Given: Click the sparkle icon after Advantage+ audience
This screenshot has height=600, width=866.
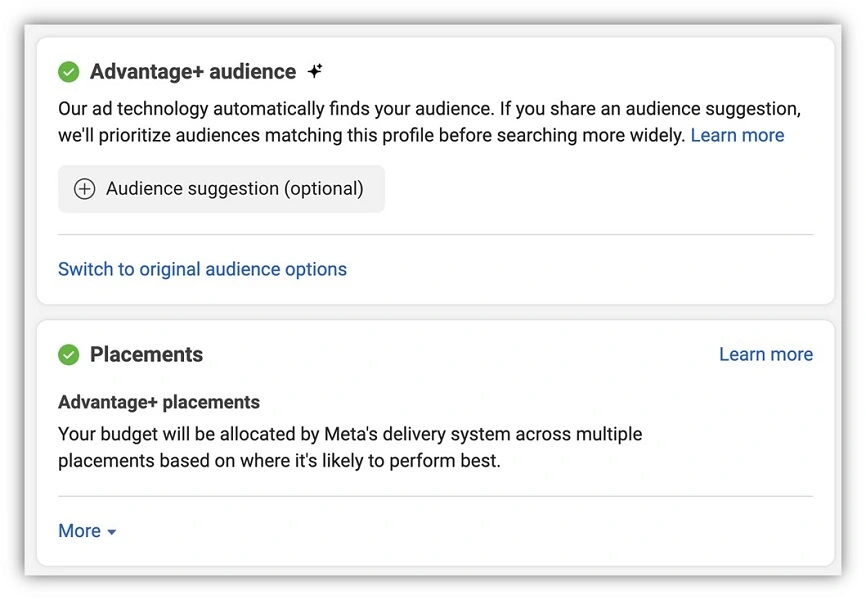Looking at the screenshot, I should point(315,72).
